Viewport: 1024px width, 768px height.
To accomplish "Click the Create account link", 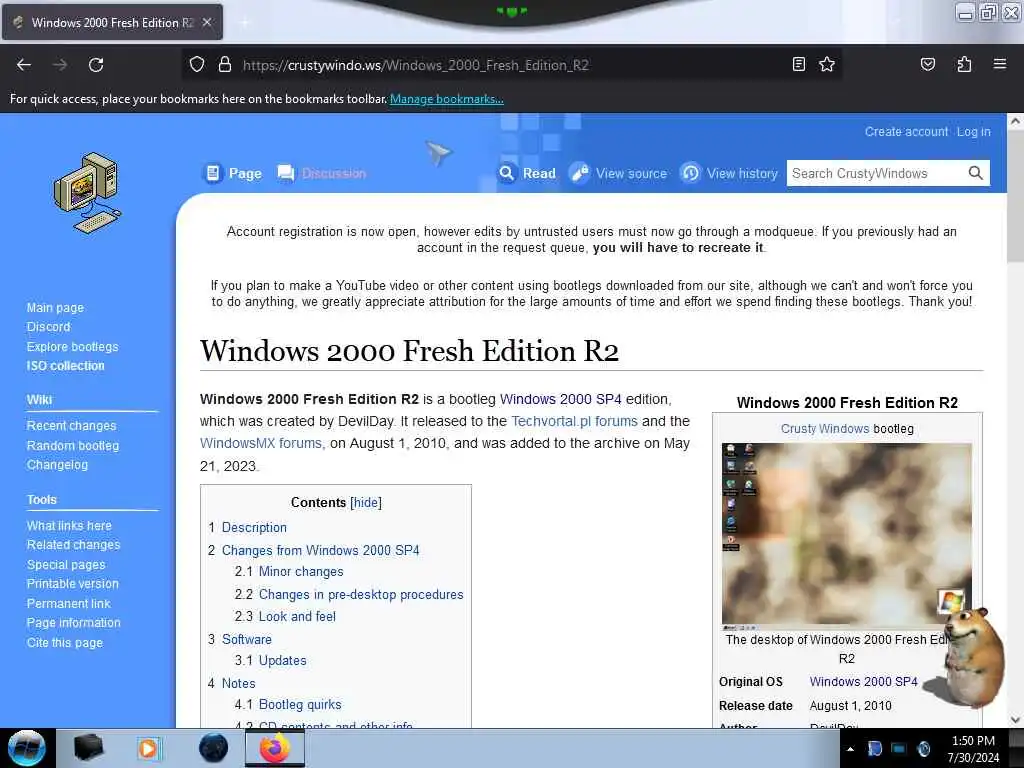I will 906,131.
